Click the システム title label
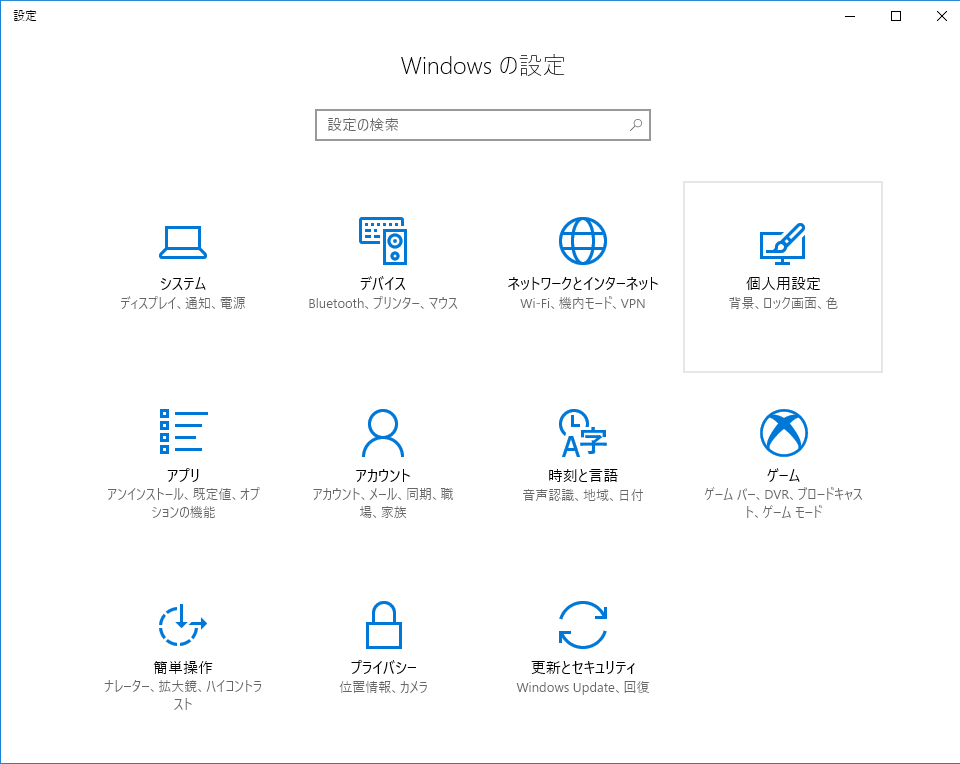 [182, 283]
